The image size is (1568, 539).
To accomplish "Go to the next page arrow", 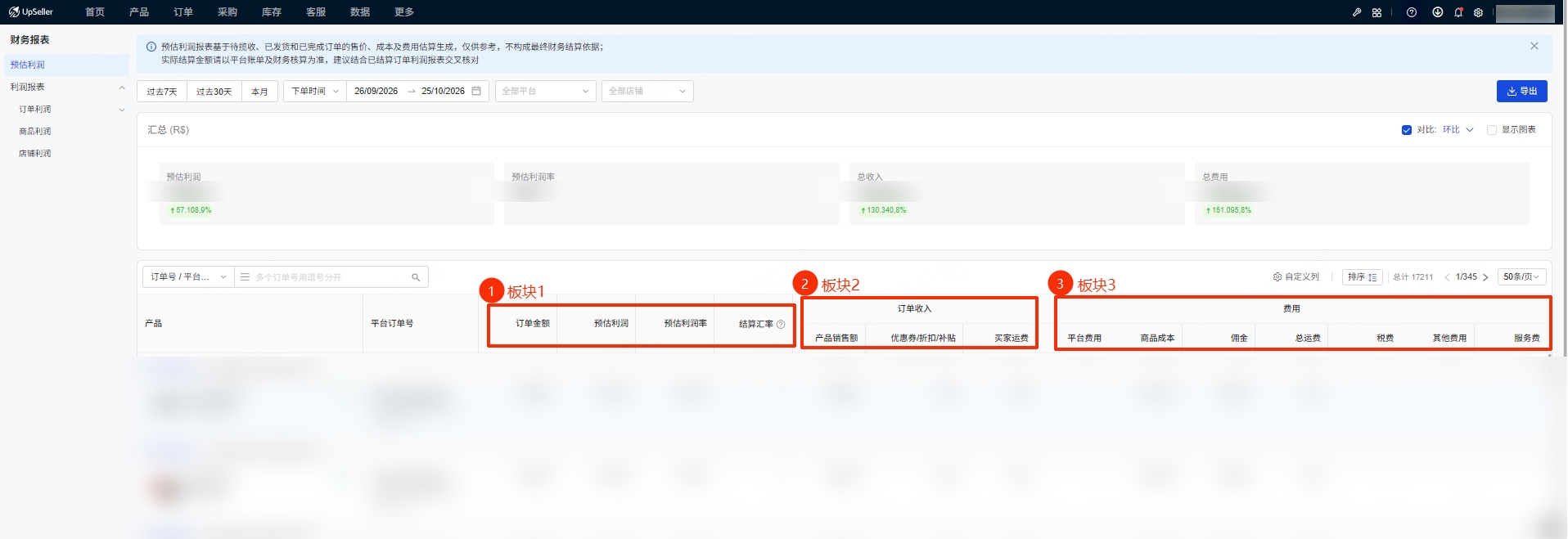I will 1485,277.
